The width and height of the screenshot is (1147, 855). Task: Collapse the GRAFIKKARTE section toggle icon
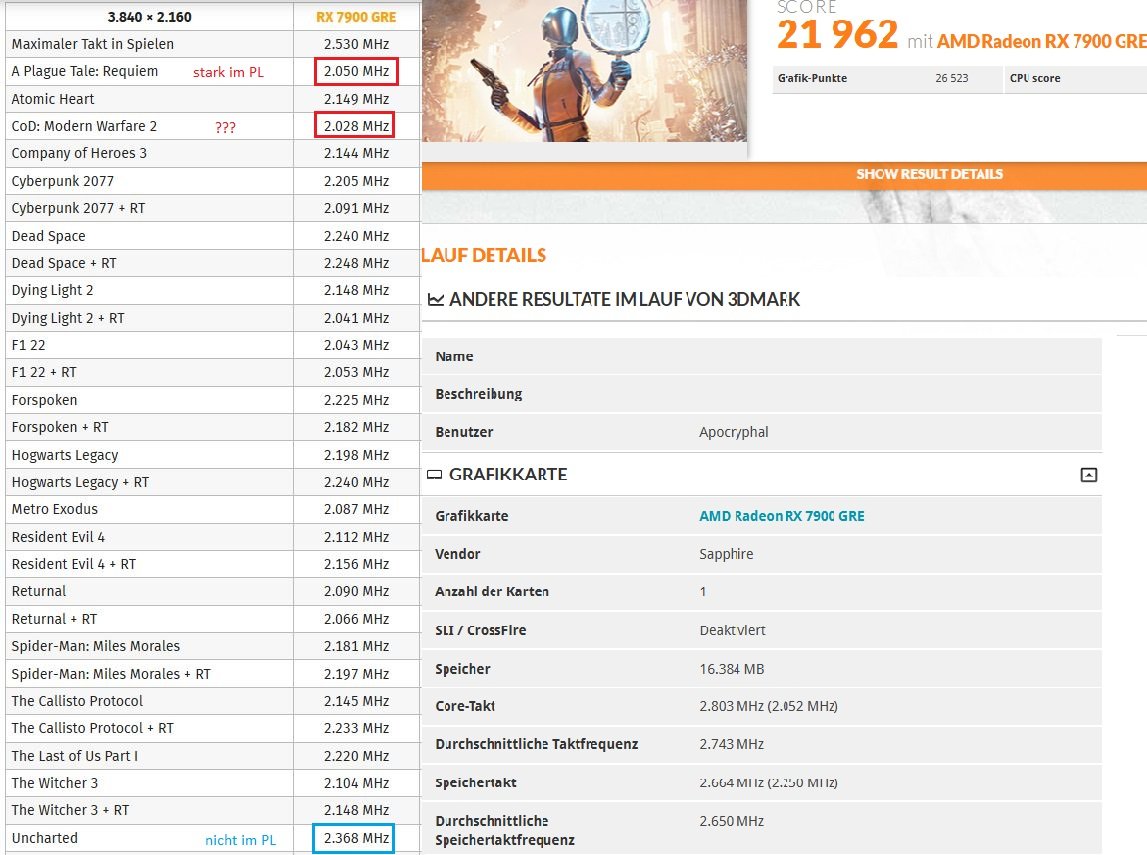pyautogui.click(x=1088, y=475)
